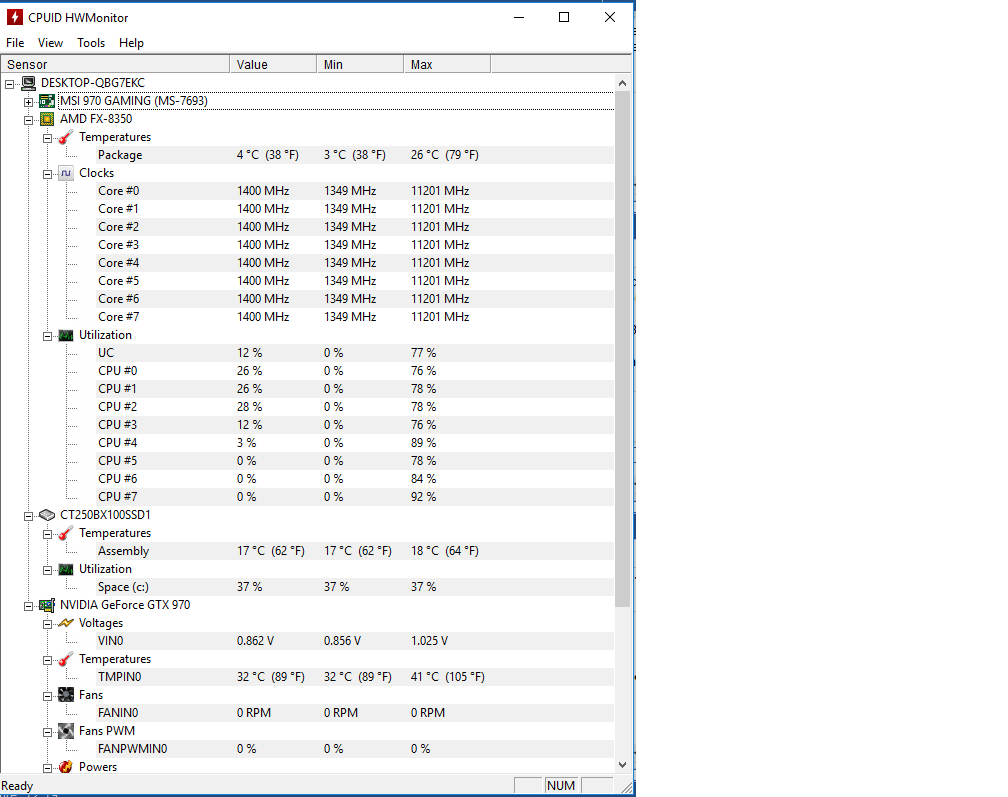Click the Clocks waveform icon
Image resolution: width=1008 pixels, height=797 pixels.
coord(66,173)
